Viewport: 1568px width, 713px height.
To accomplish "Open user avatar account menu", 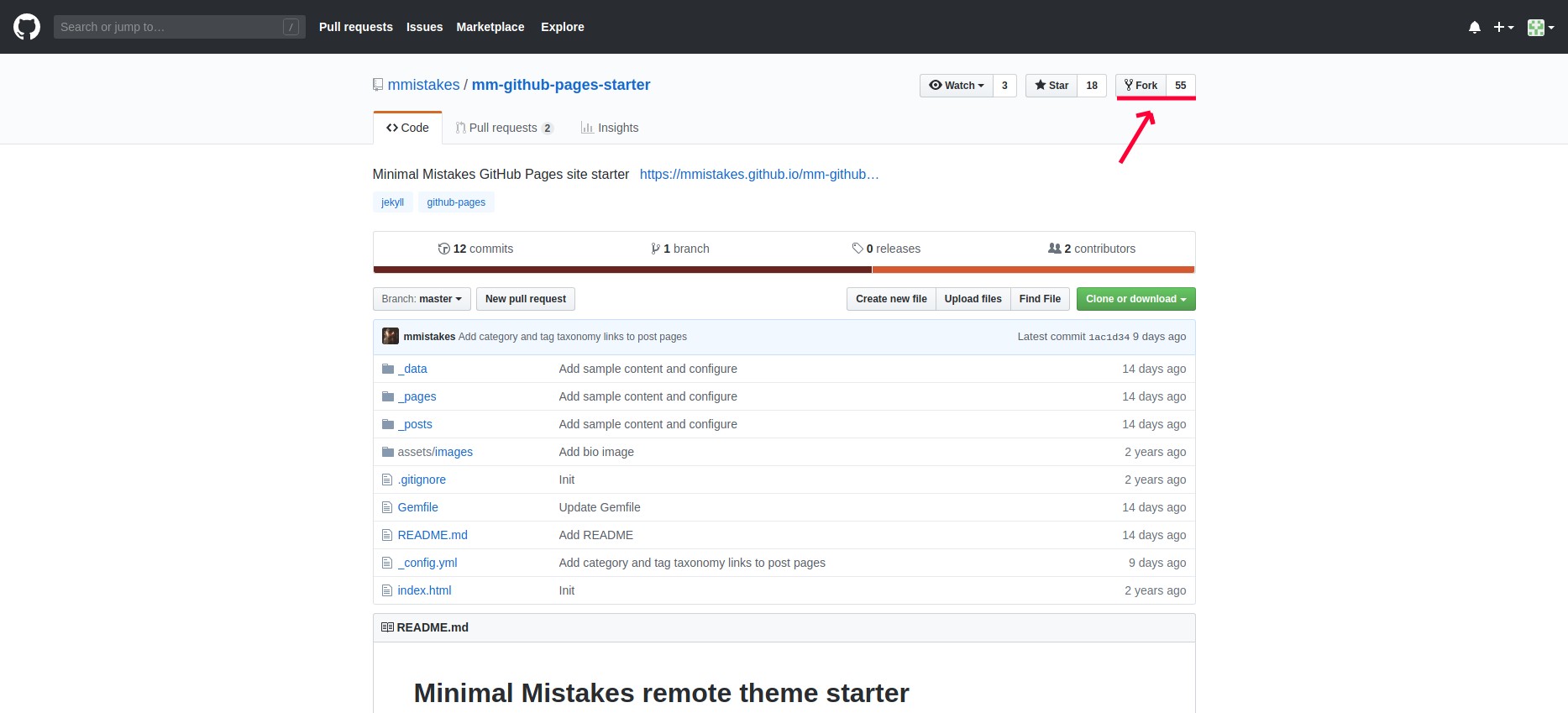I will click(x=1540, y=27).
